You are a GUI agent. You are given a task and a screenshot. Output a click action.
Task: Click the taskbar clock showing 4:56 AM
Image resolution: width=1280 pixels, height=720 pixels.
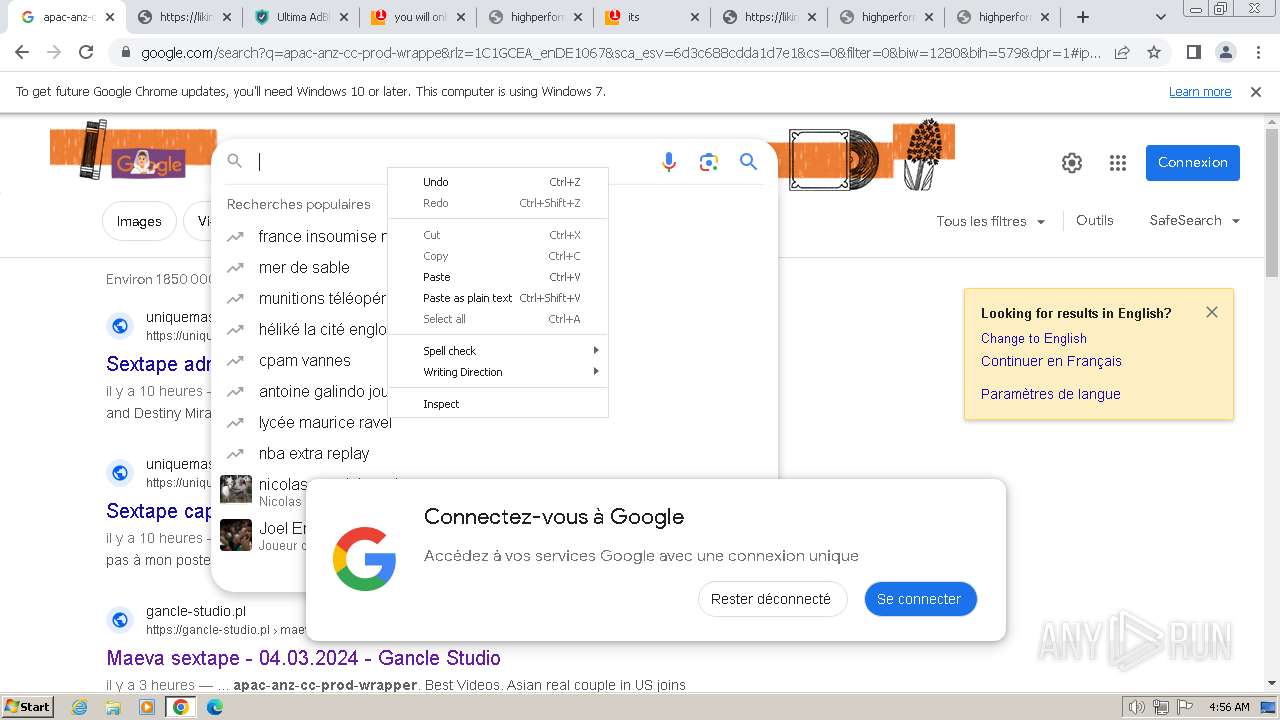click(1228, 707)
